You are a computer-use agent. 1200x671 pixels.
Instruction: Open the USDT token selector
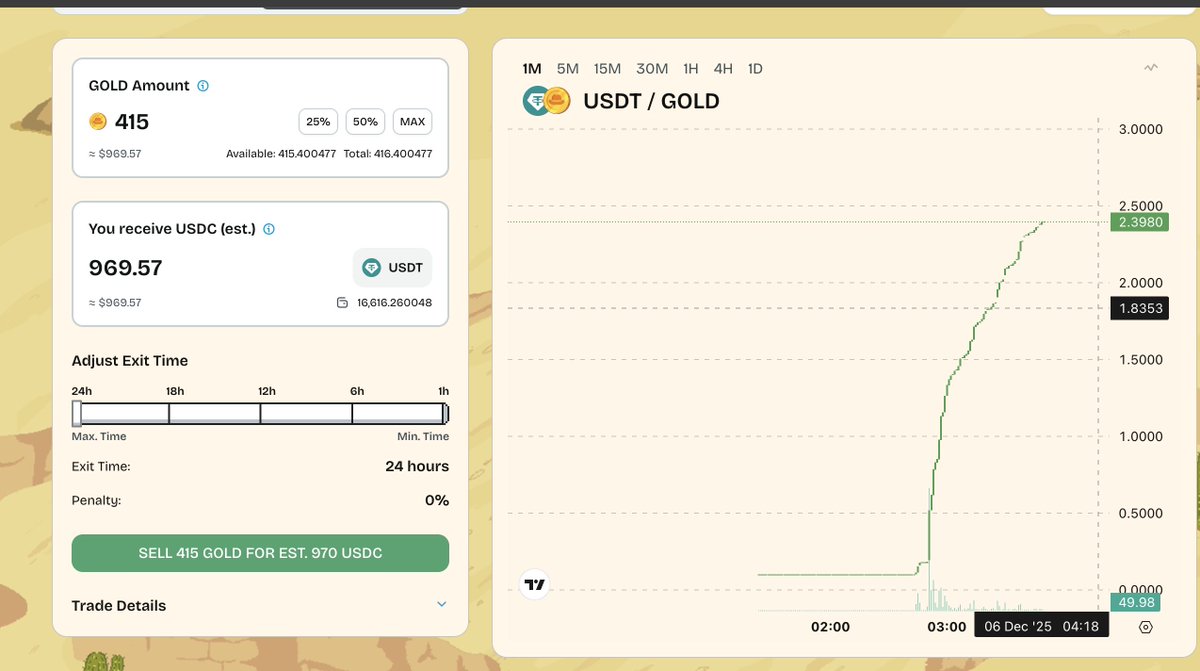tap(392, 268)
